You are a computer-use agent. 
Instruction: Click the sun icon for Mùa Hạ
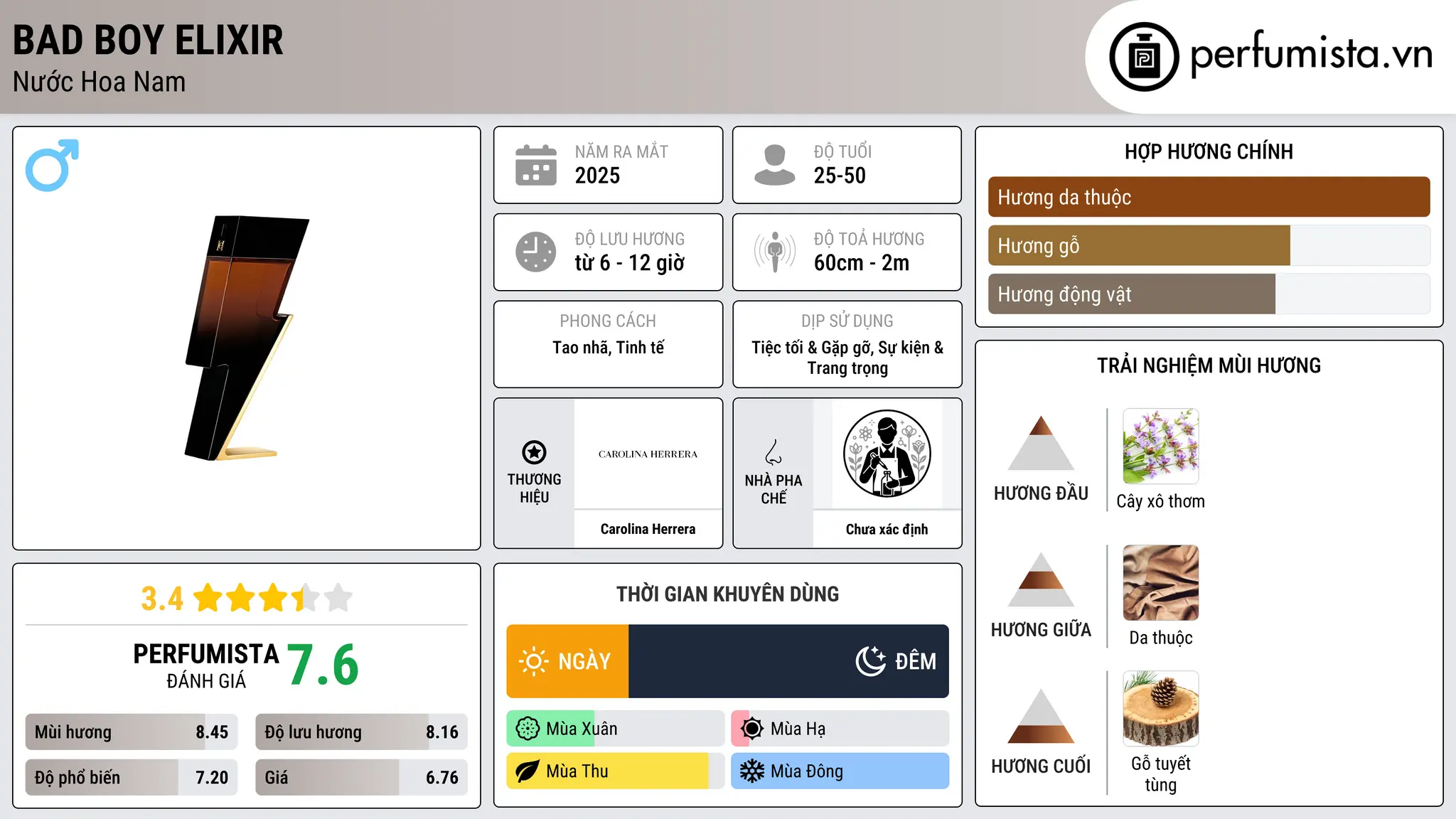click(752, 729)
